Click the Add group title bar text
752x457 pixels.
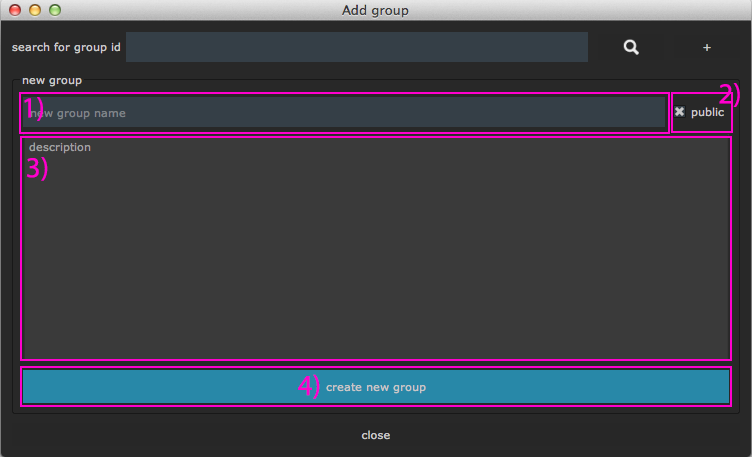click(x=375, y=10)
